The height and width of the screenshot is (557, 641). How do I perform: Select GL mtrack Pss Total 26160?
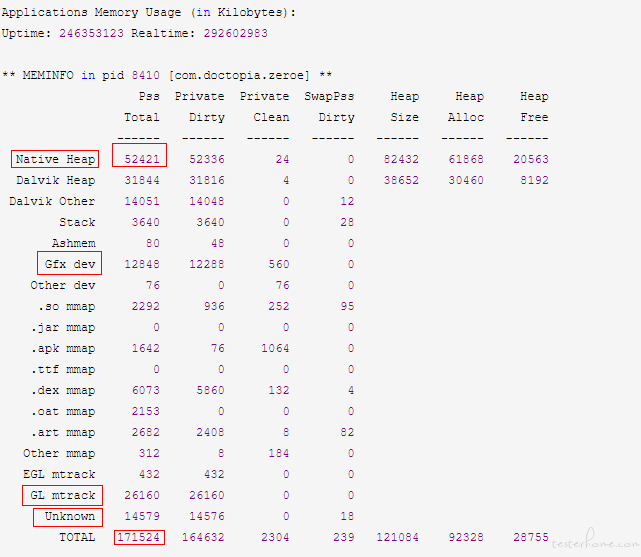click(x=142, y=496)
